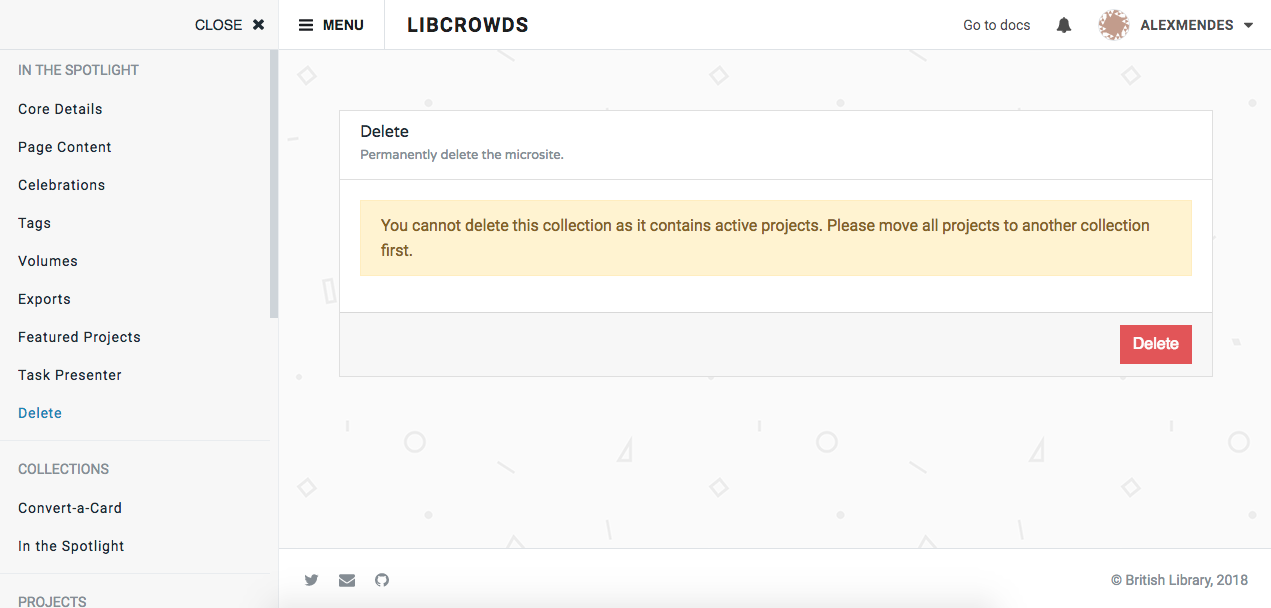Expand the PROJECTS section heading

click(53, 601)
